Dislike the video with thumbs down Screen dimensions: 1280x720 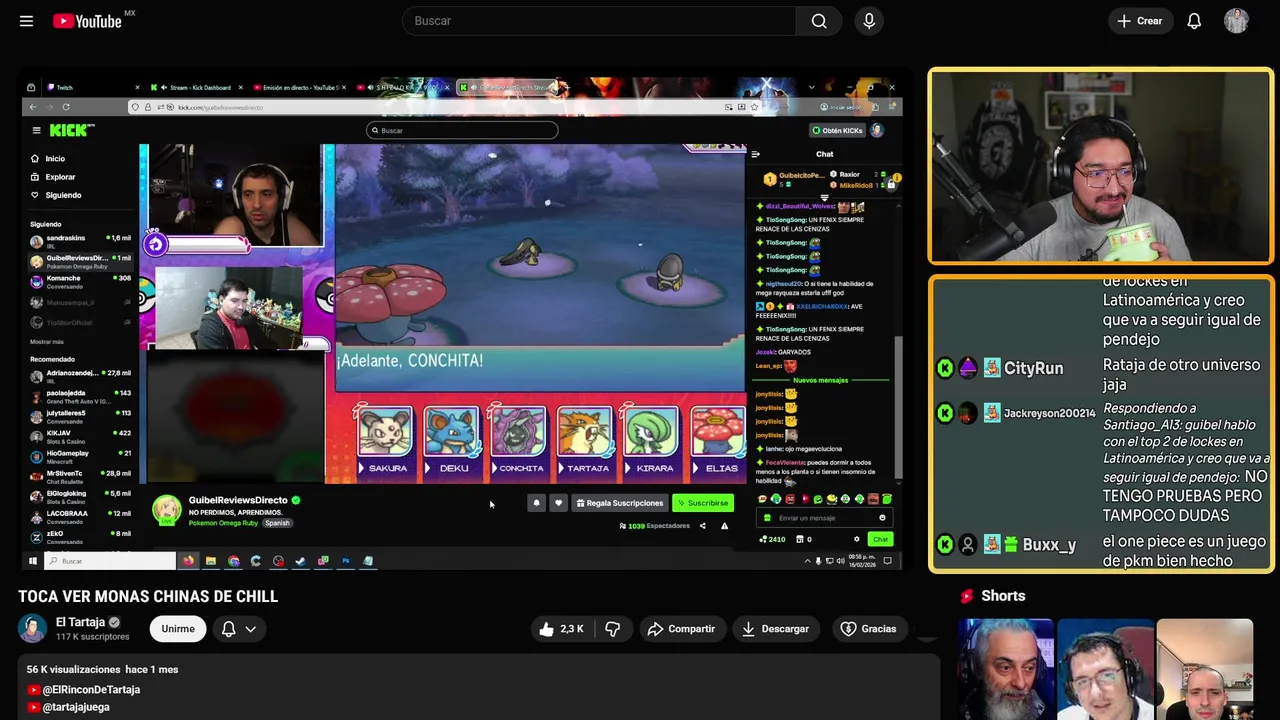coord(613,629)
